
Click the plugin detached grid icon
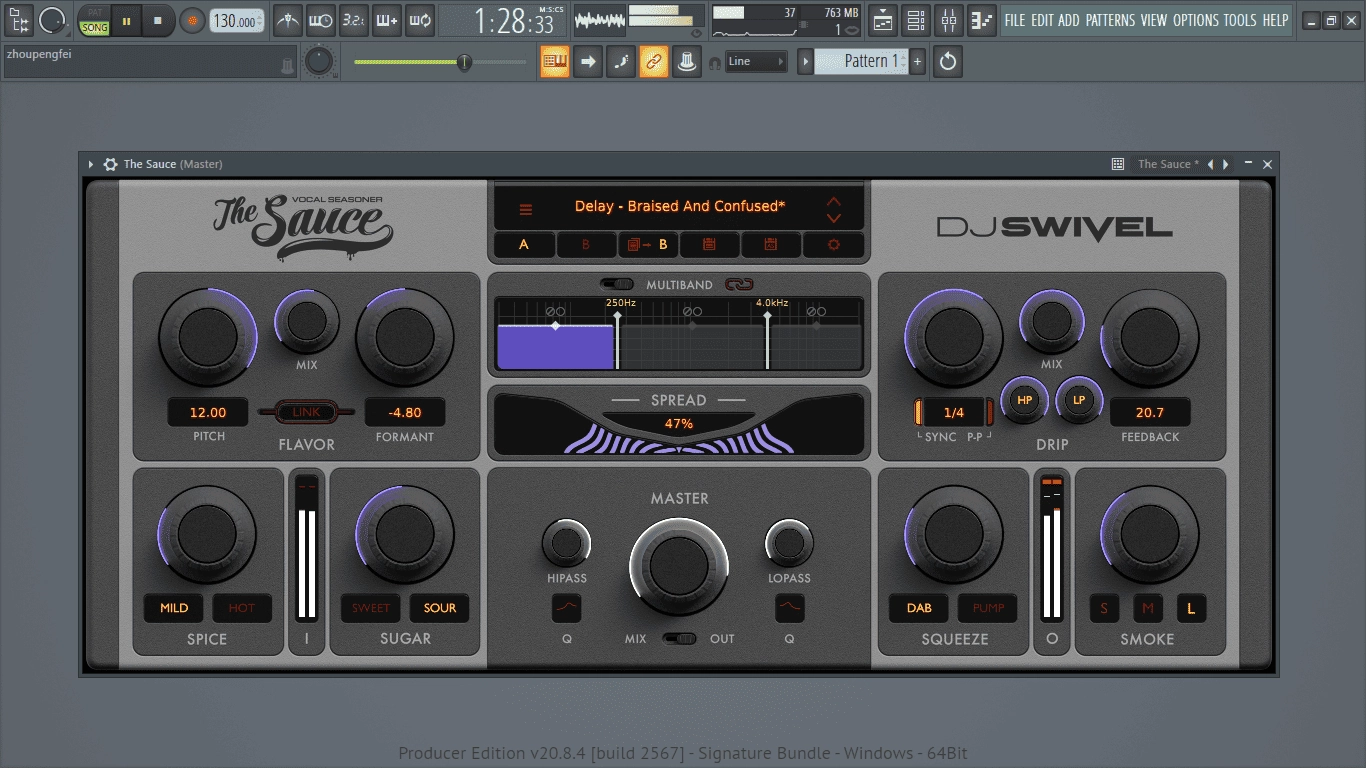coord(1118,164)
